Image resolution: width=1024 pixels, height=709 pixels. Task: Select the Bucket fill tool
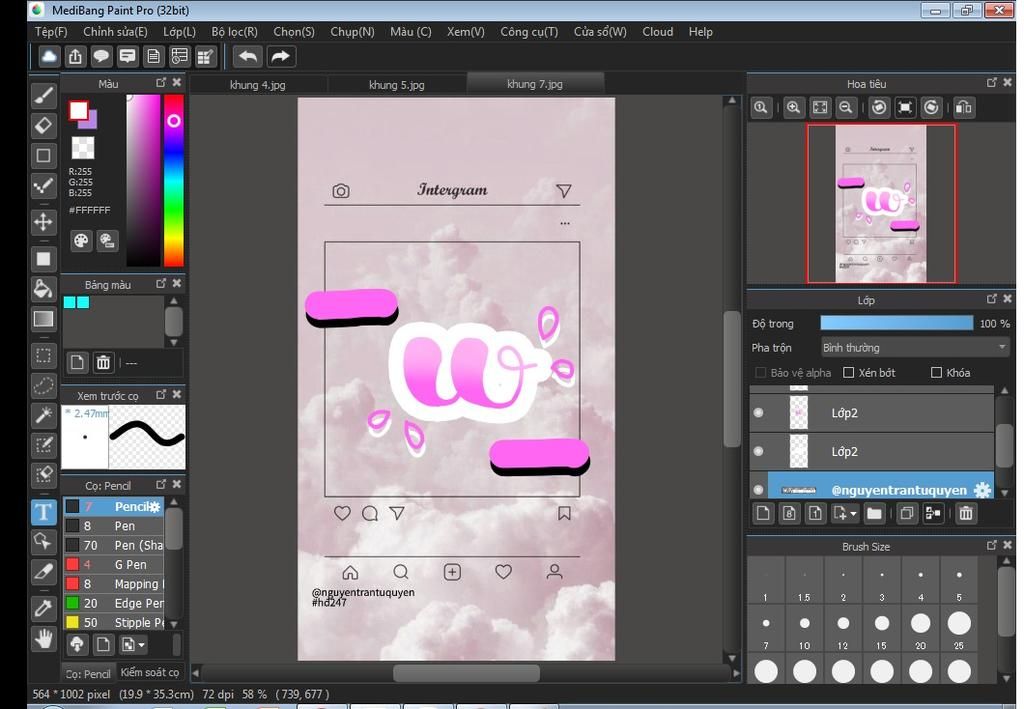[43, 289]
